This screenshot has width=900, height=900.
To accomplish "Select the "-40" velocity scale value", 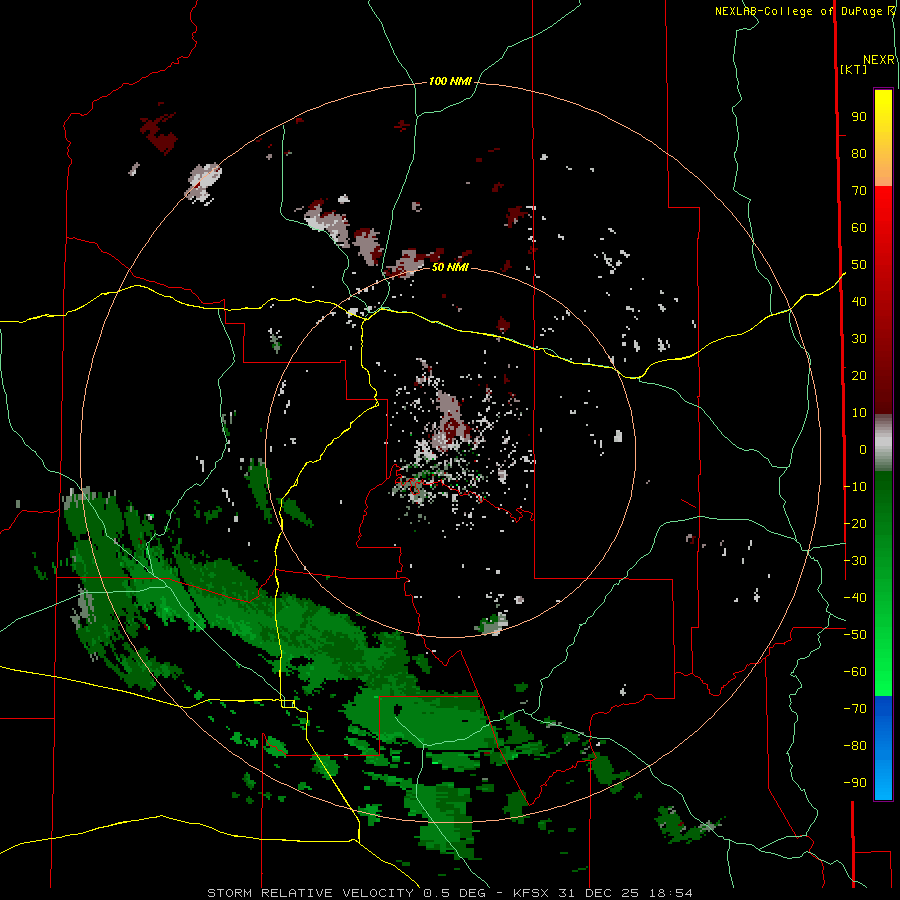I will [855, 598].
